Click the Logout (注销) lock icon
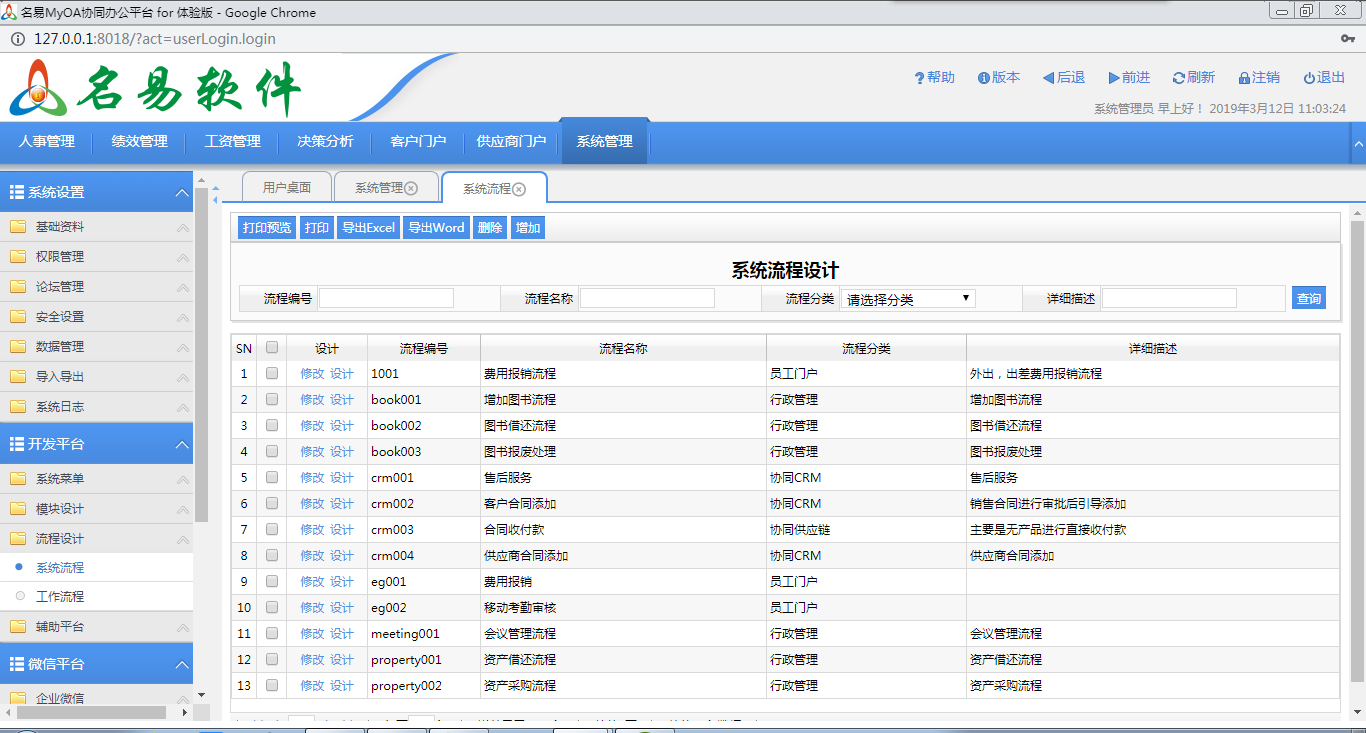The height and width of the screenshot is (733, 1366). click(1244, 78)
